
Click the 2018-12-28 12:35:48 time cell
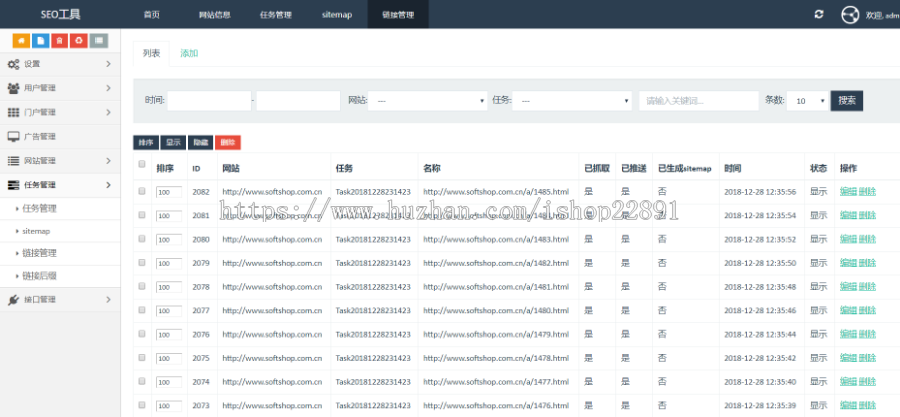point(760,287)
